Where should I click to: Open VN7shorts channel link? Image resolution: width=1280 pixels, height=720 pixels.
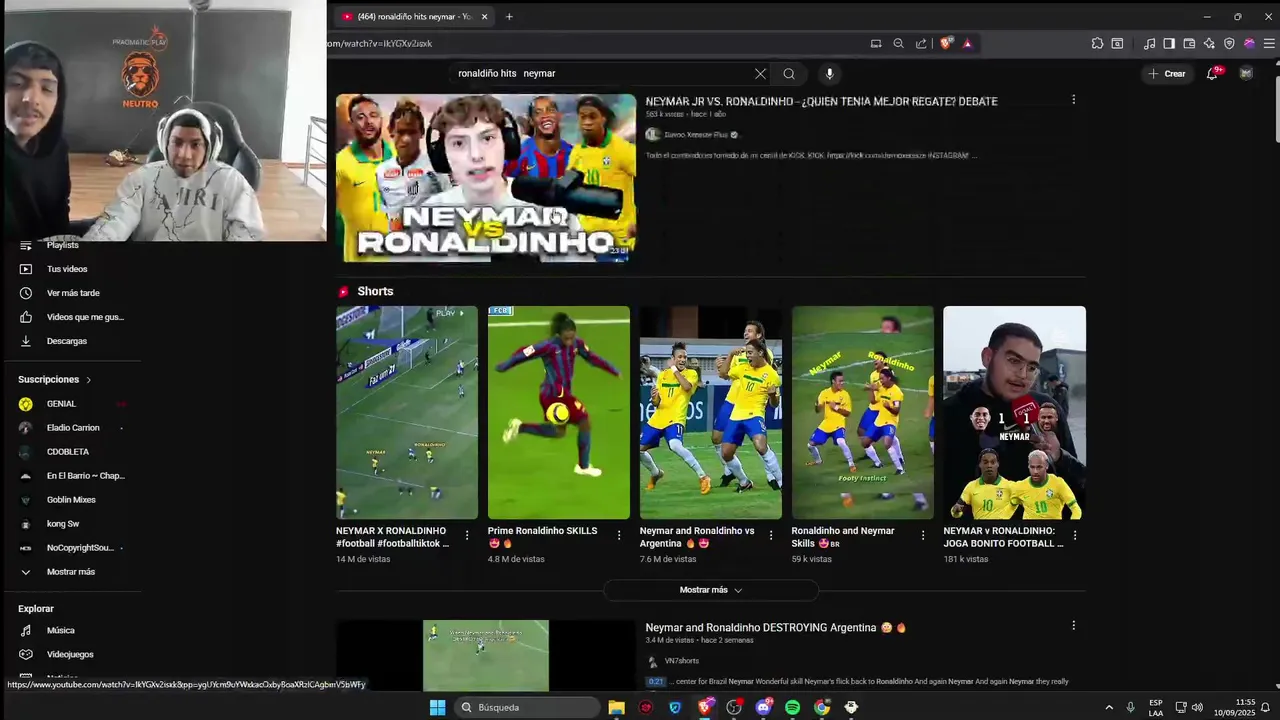681,661
